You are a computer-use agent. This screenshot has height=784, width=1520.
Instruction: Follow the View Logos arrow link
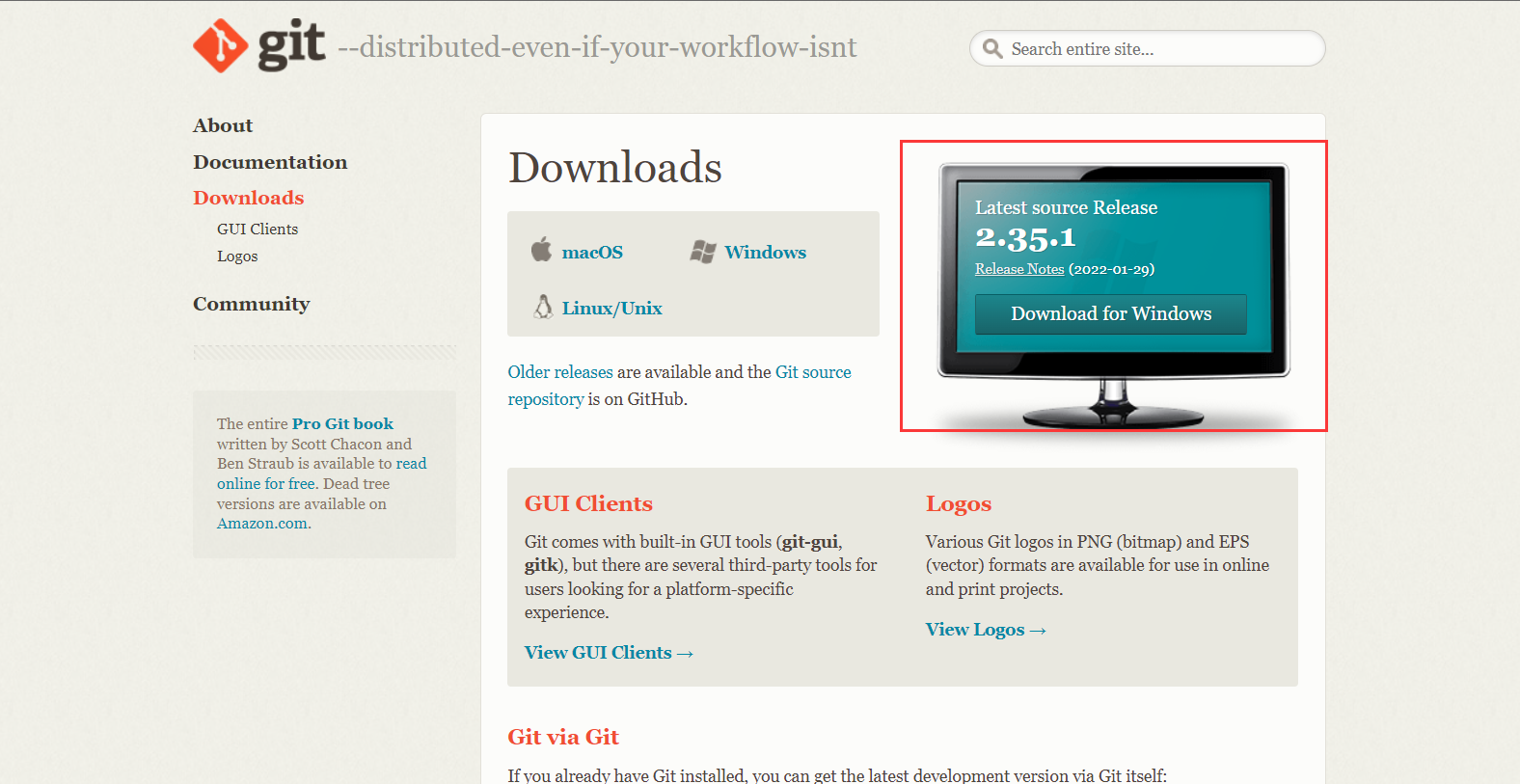[x=986, y=630]
